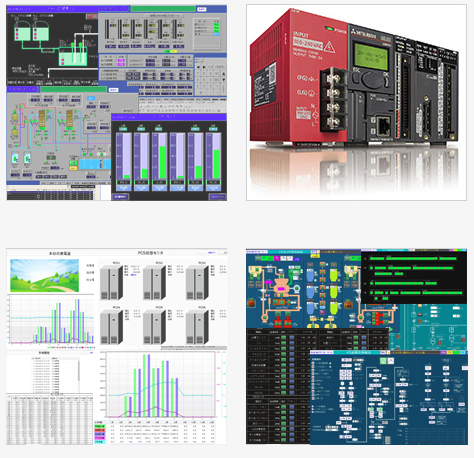Click the red alarm button on black process screen

pos(92,16)
